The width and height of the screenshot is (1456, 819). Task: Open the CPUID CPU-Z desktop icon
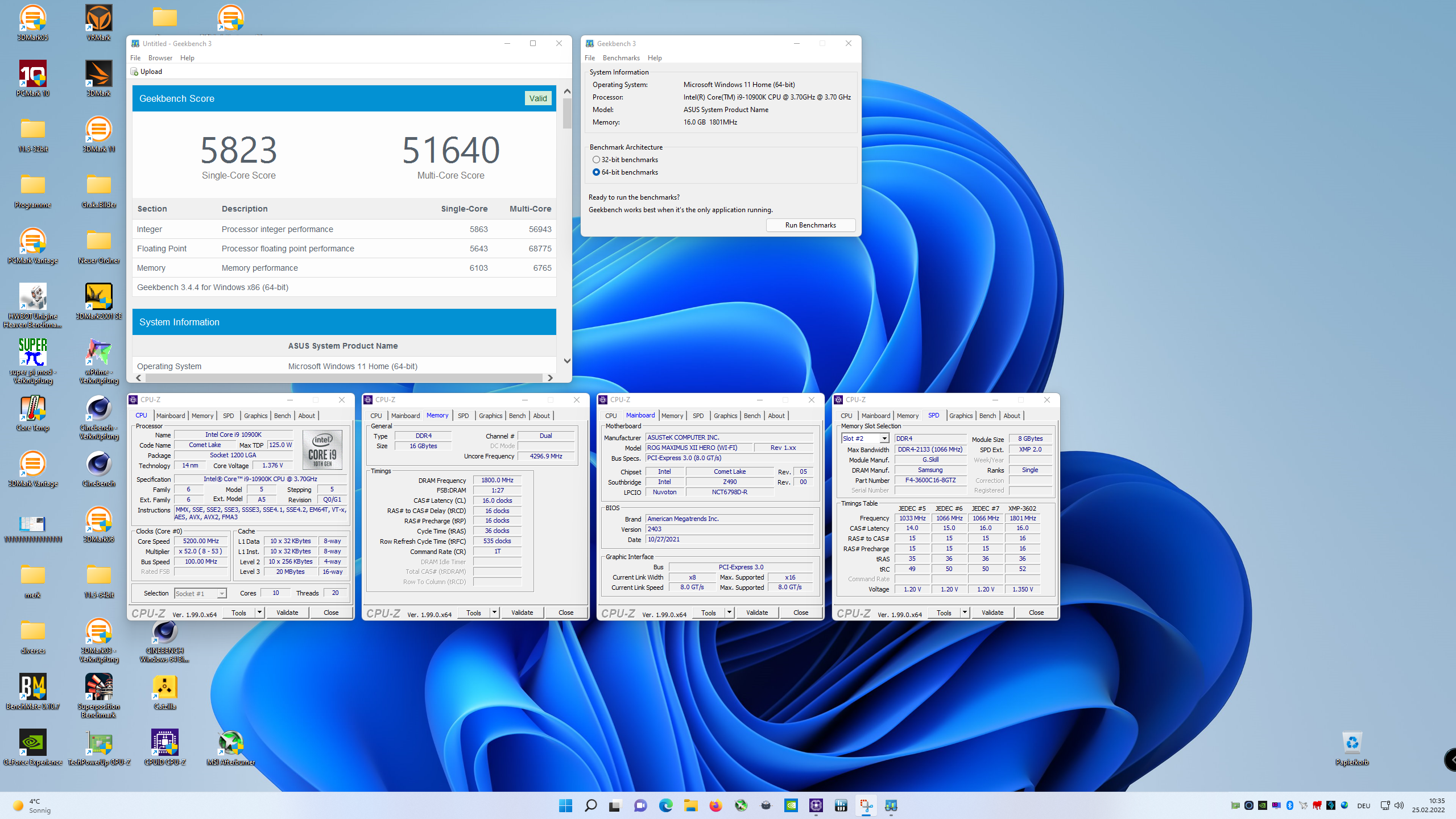pos(164,747)
